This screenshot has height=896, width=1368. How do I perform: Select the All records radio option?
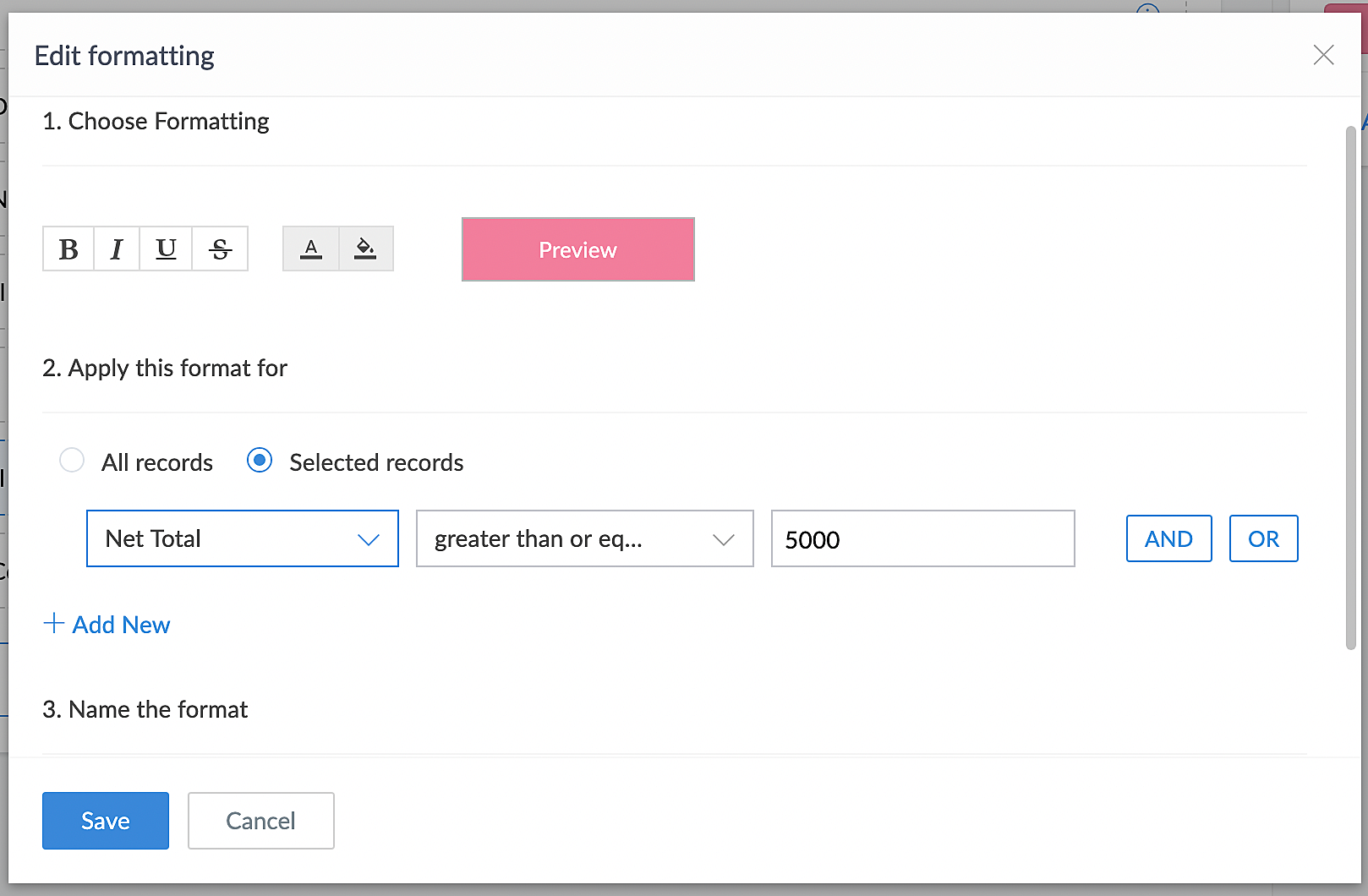point(72,461)
